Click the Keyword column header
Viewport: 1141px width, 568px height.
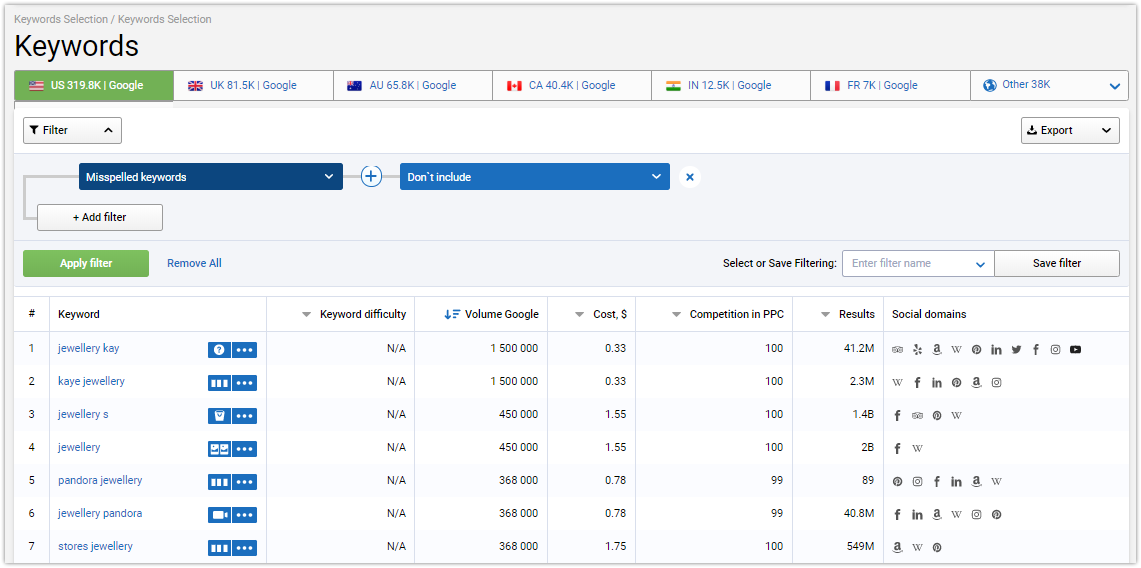click(x=79, y=314)
